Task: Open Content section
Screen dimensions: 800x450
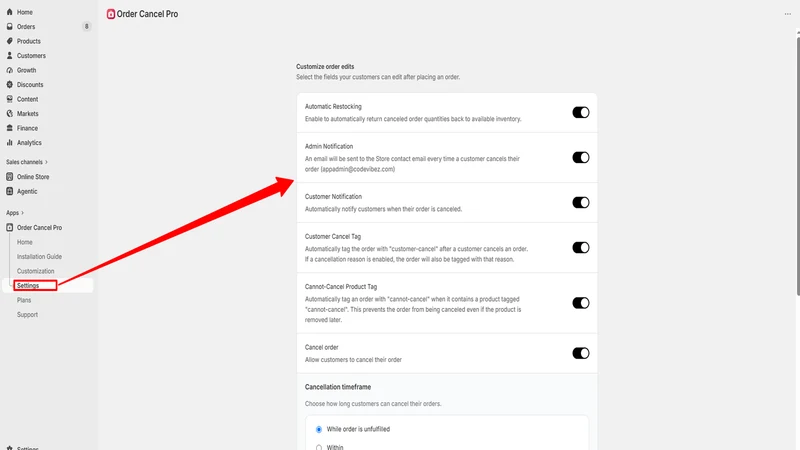Action: coord(28,99)
